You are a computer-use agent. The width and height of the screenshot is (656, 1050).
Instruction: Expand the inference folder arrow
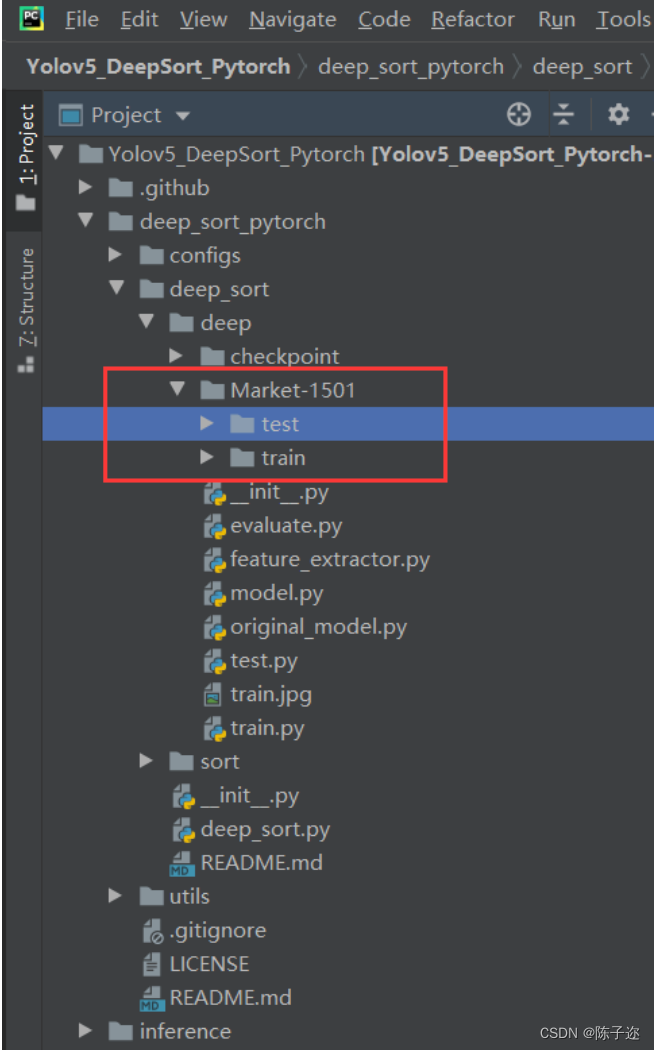click(86, 1031)
